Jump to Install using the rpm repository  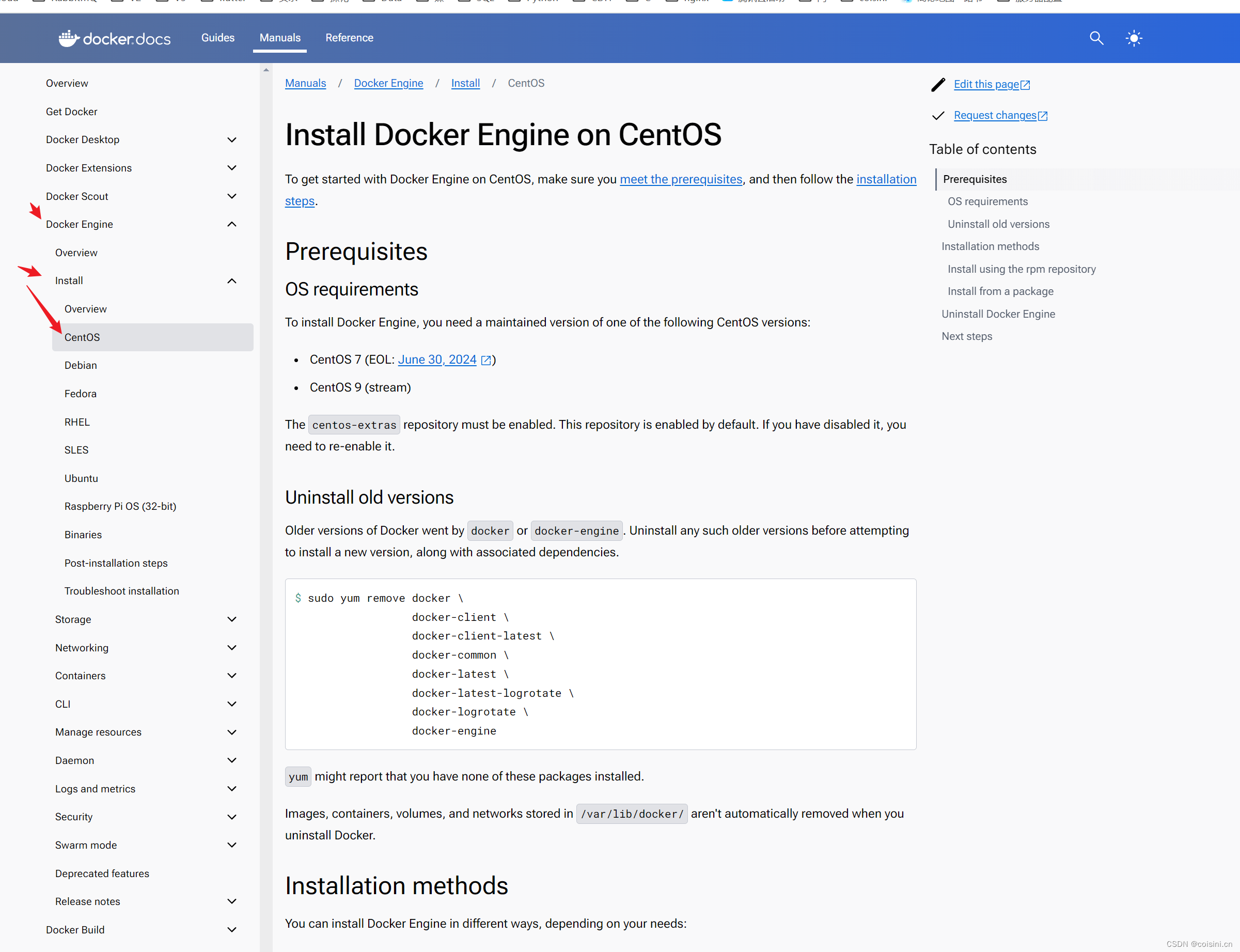point(1022,269)
